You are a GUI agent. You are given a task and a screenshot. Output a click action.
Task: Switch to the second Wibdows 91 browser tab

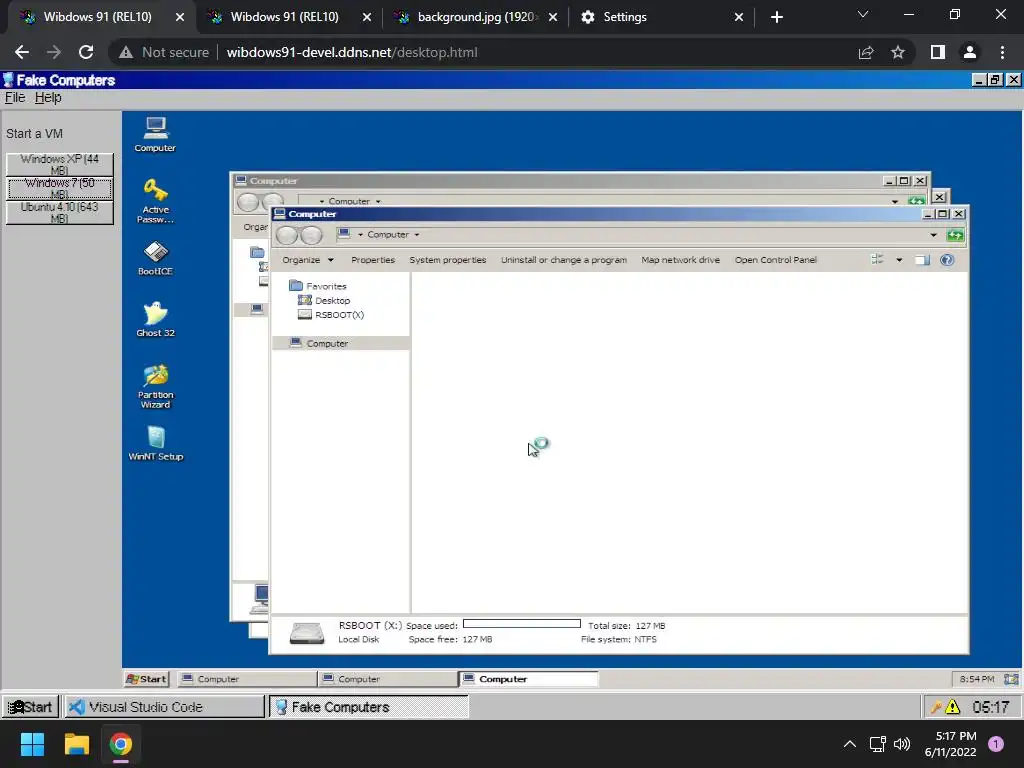click(288, 17)
